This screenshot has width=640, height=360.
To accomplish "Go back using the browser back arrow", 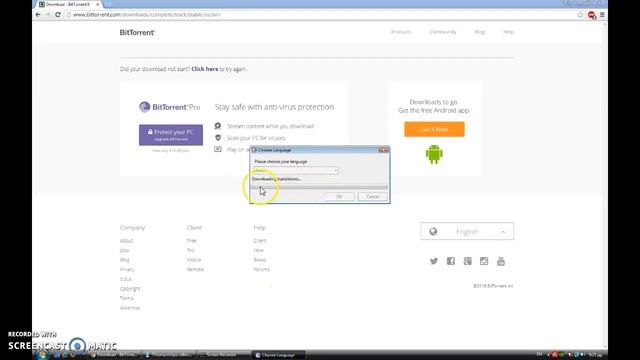I will [x=38, y=15].
